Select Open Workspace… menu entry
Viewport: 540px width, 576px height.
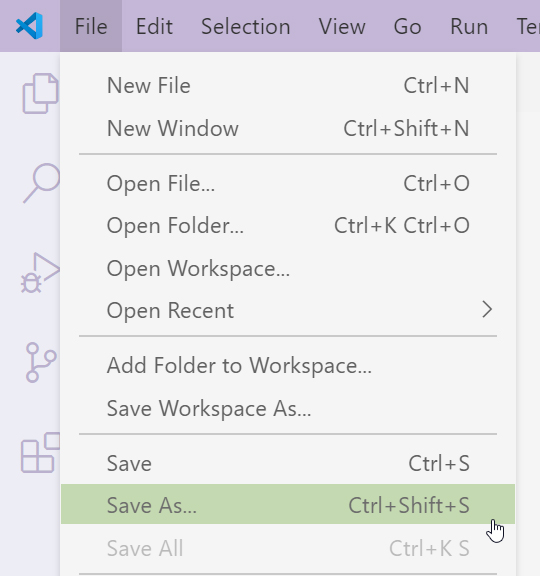[288, 268]
